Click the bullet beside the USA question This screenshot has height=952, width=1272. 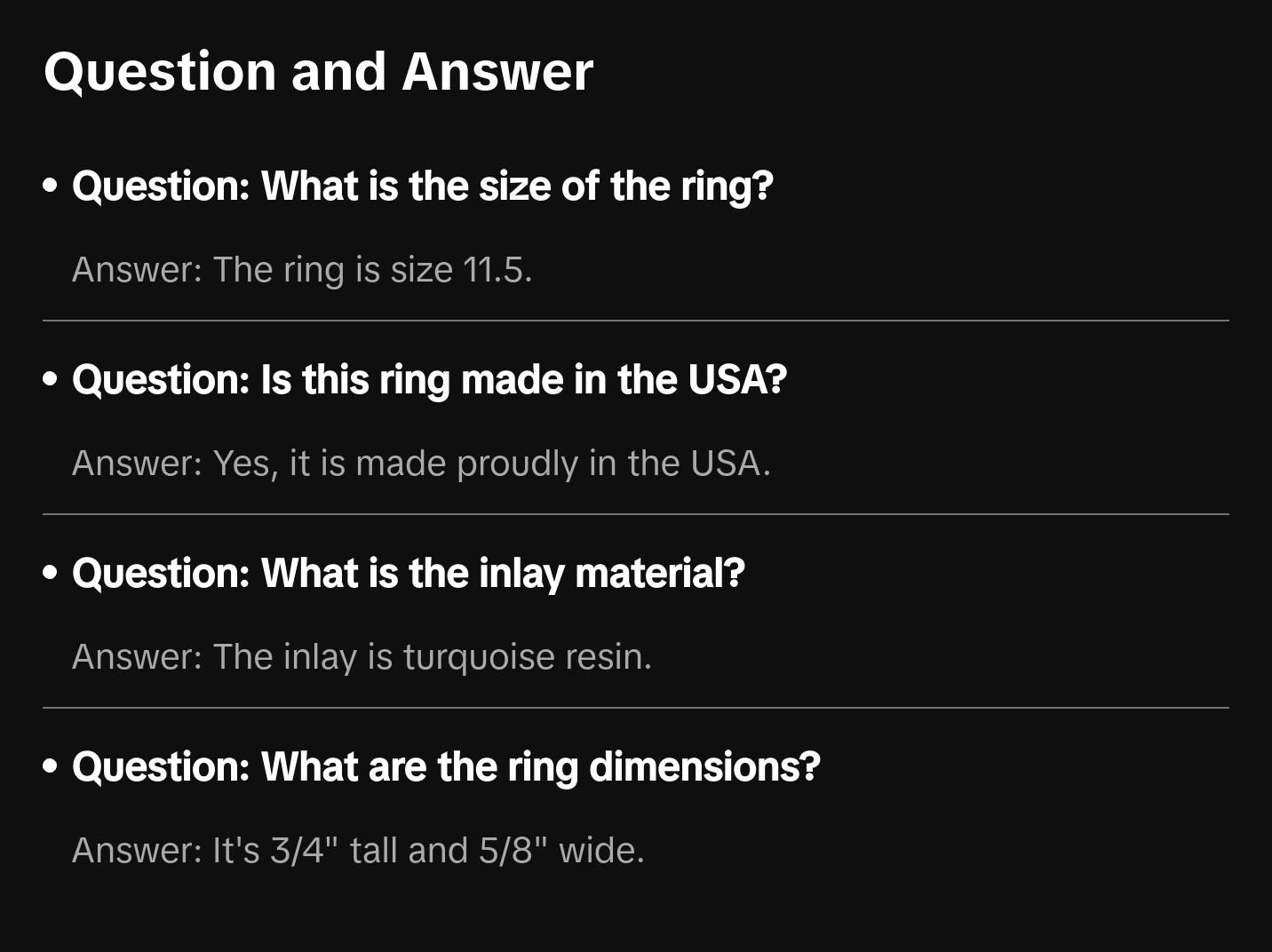(x=51, y=379)
